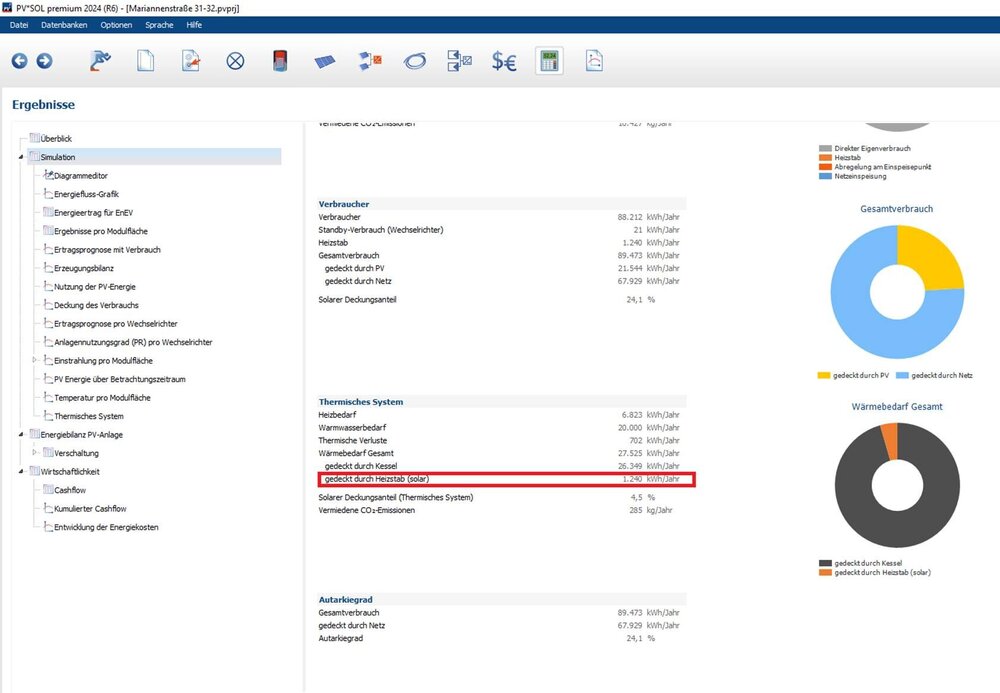This screenshot has width=1000, height=693.
Task: Open the Optionen menu
Action: click(x=116, y=25)
